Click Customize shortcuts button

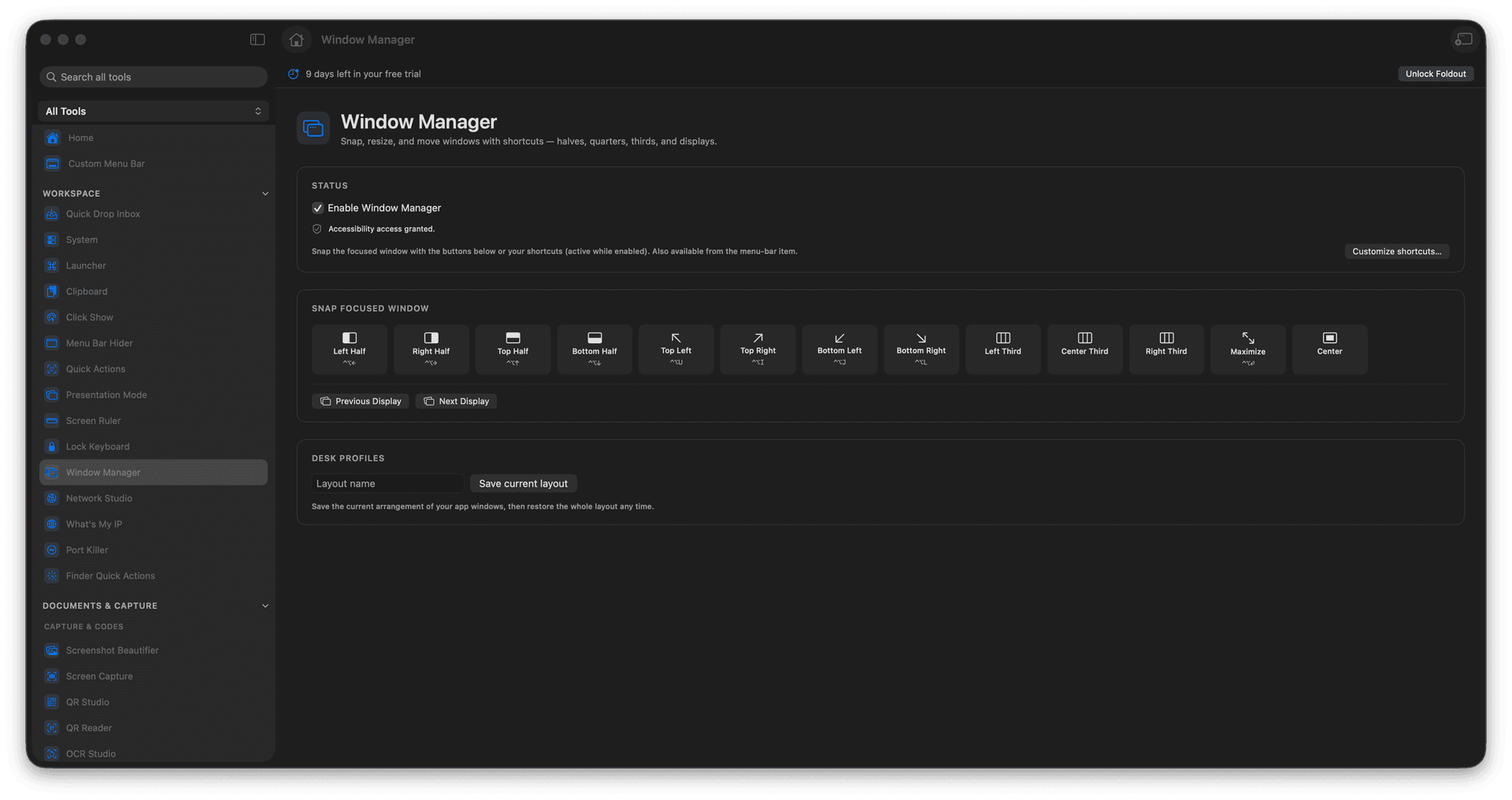1396,251
